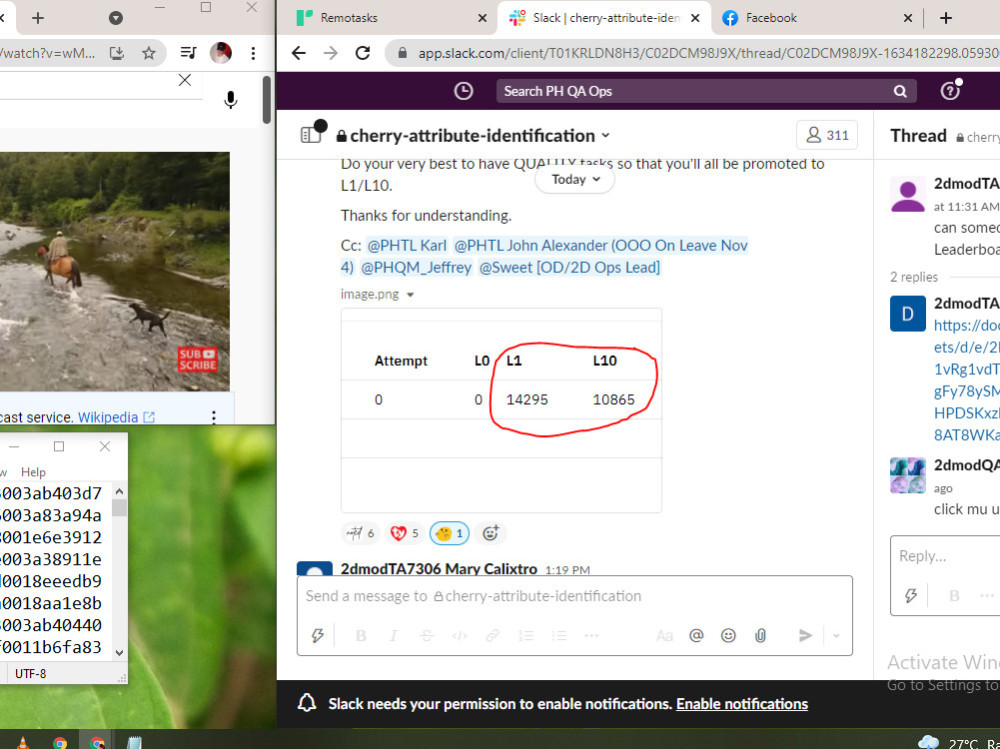Image resolution: width=1000 pixels, height=749 pixels.
Task: Toggle code formatting in channel composer
Action: (459, 635)
